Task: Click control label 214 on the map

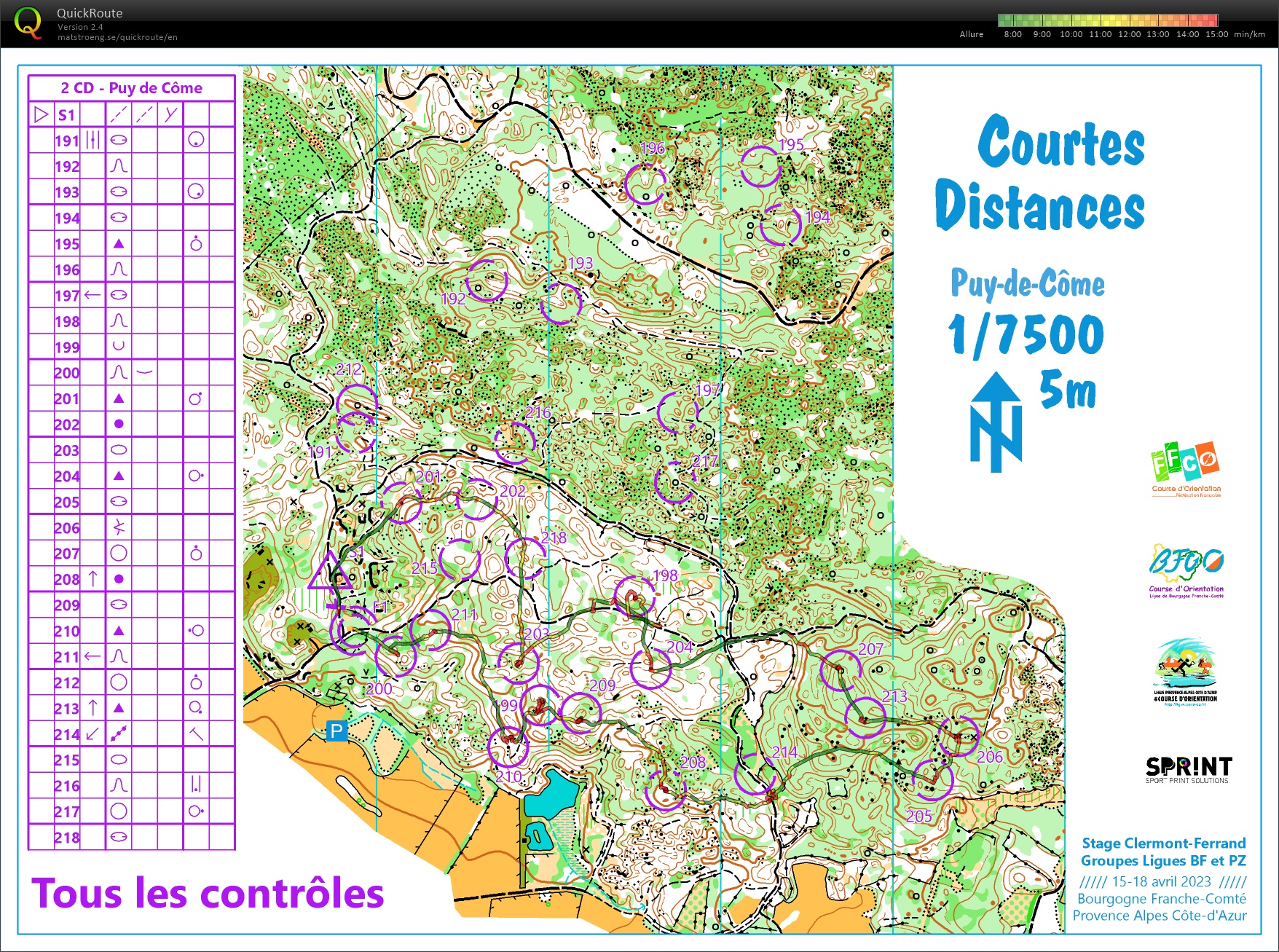Action: click(784, 752)
